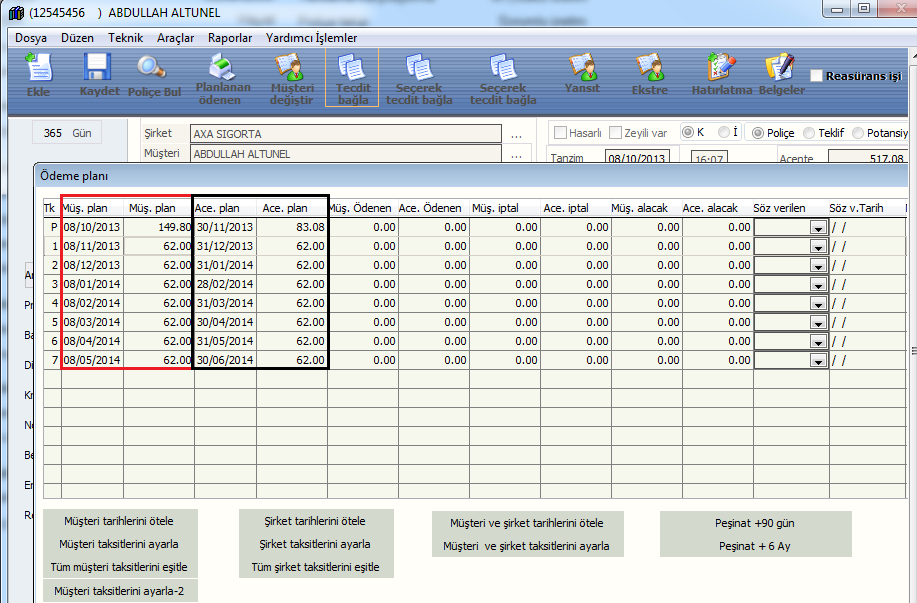Image resolution: width=917 pixels, height=603 pixels.
Task: Click the Hatırlatma reminder icon
Action: (x=720, y=73)
